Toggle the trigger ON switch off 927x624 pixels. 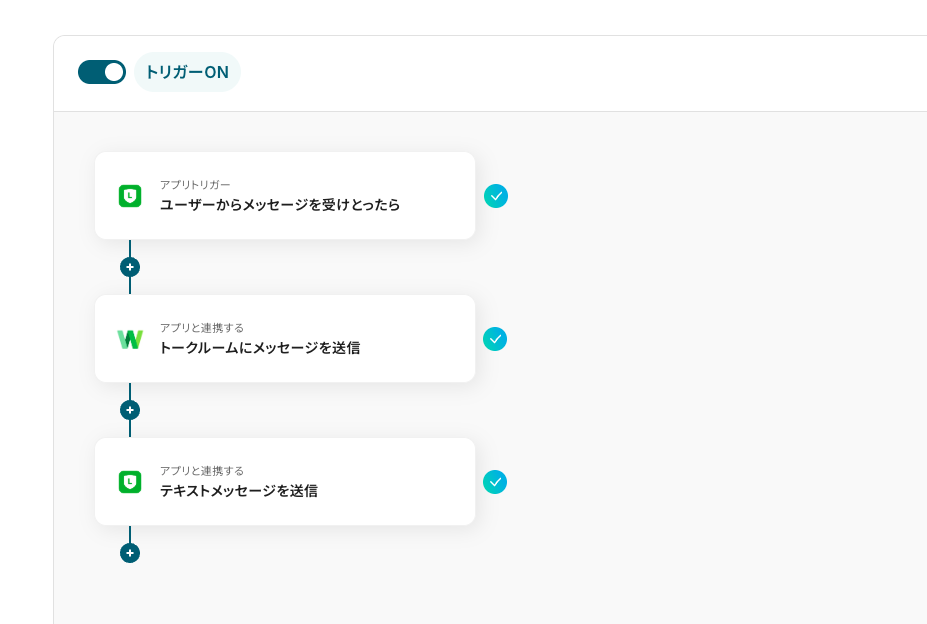(x=102, y=72)
